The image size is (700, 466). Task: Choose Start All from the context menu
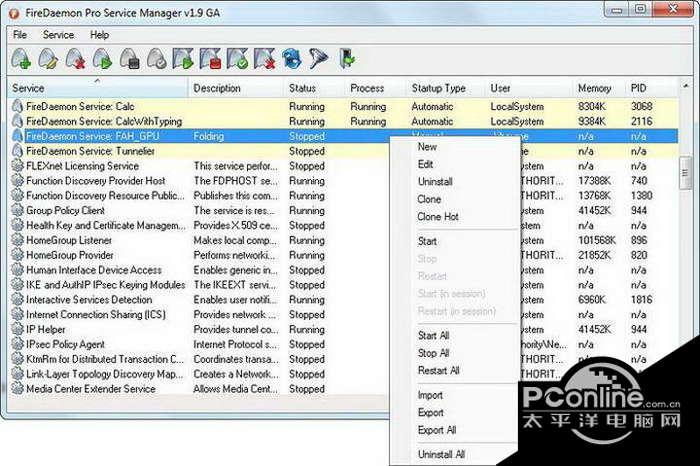(x=433, y=336)
